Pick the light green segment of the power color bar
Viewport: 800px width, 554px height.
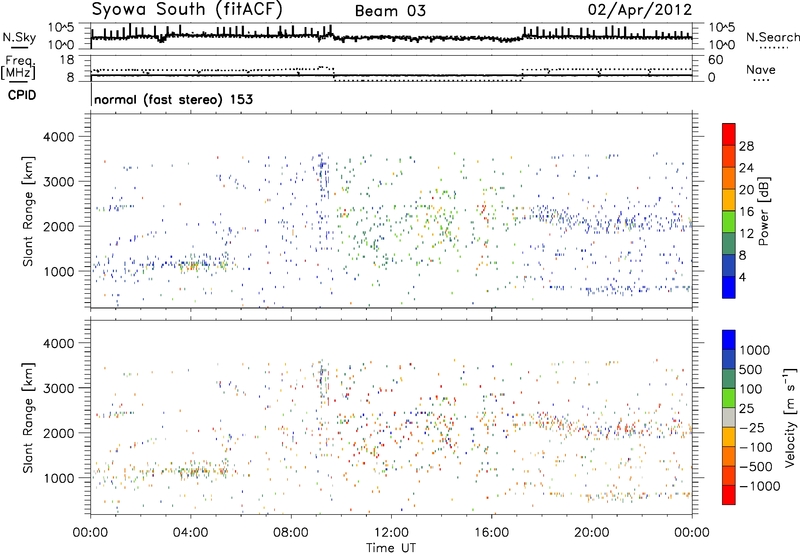pos(729,221)
